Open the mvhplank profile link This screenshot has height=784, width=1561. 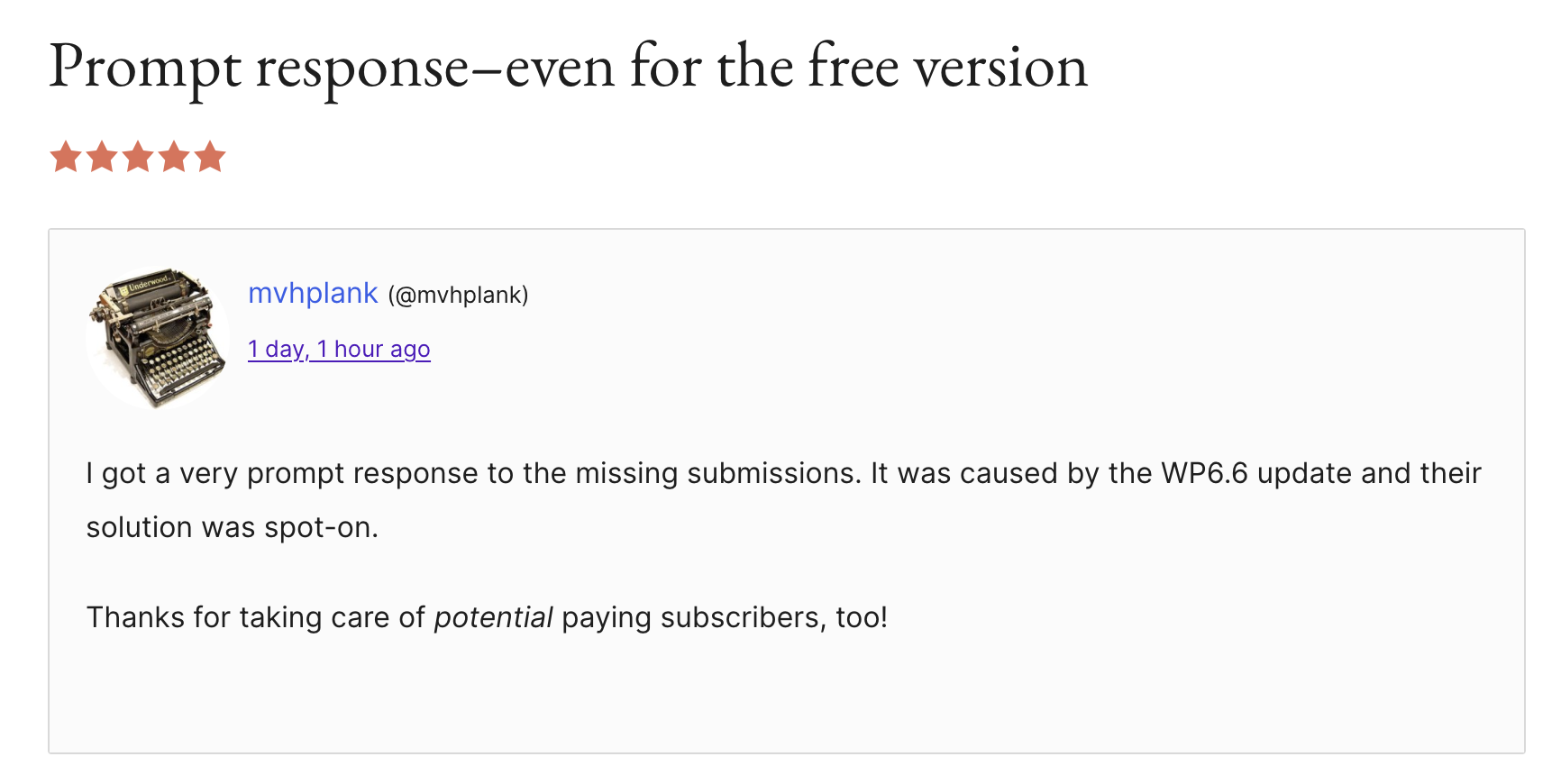(313, 294)
